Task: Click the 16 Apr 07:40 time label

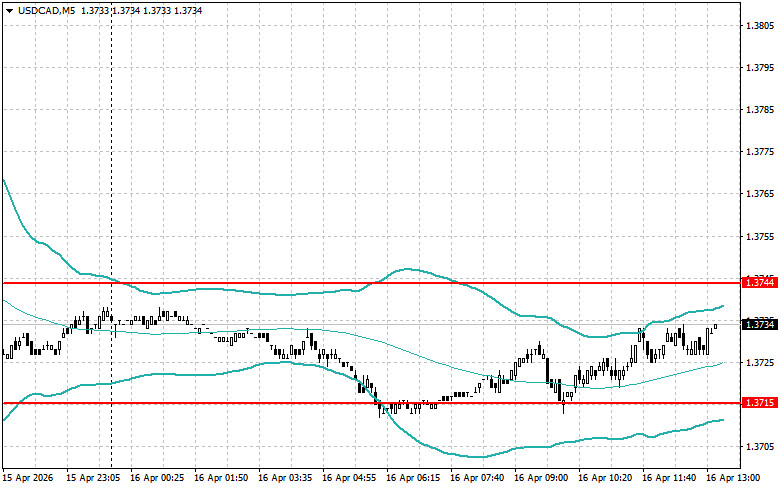Action: pyautogui.click(x=477, y=478)
